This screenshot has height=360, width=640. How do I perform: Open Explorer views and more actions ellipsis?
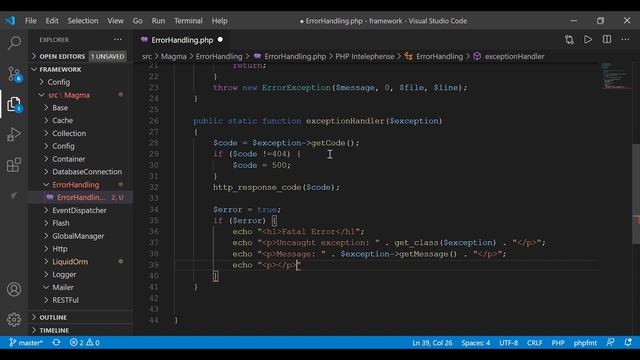pyautogui.click(x=118, y=40)
